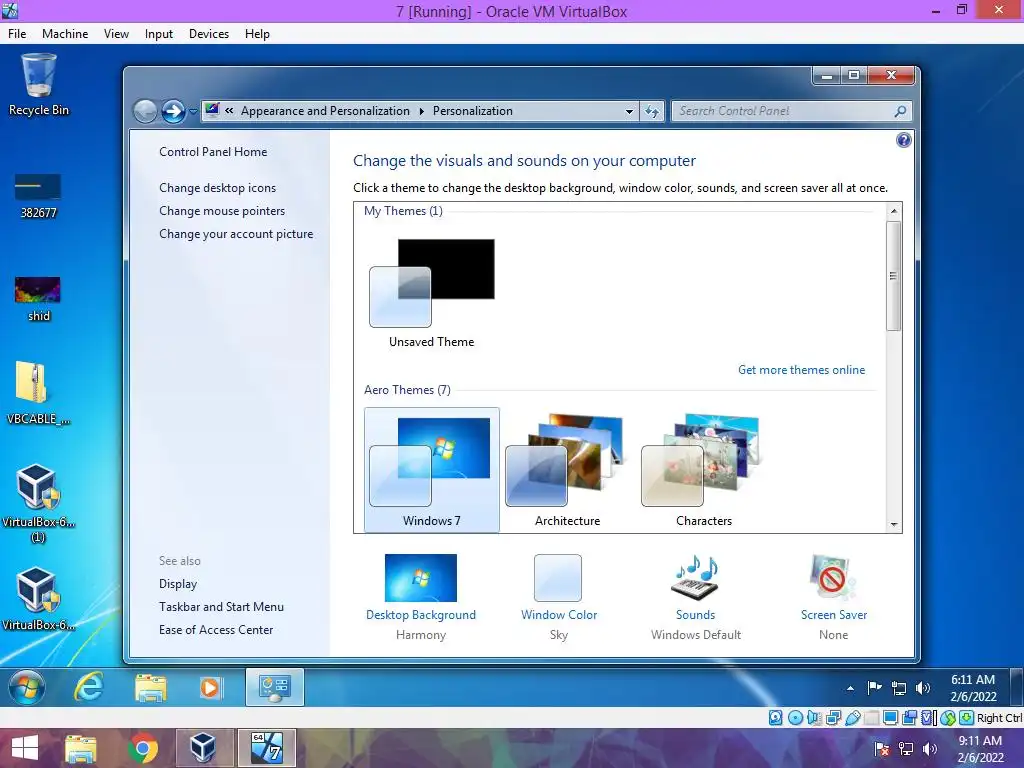Open recent pages dropdown next to Forward
The image size is (1024, 768).
[193, 112]
